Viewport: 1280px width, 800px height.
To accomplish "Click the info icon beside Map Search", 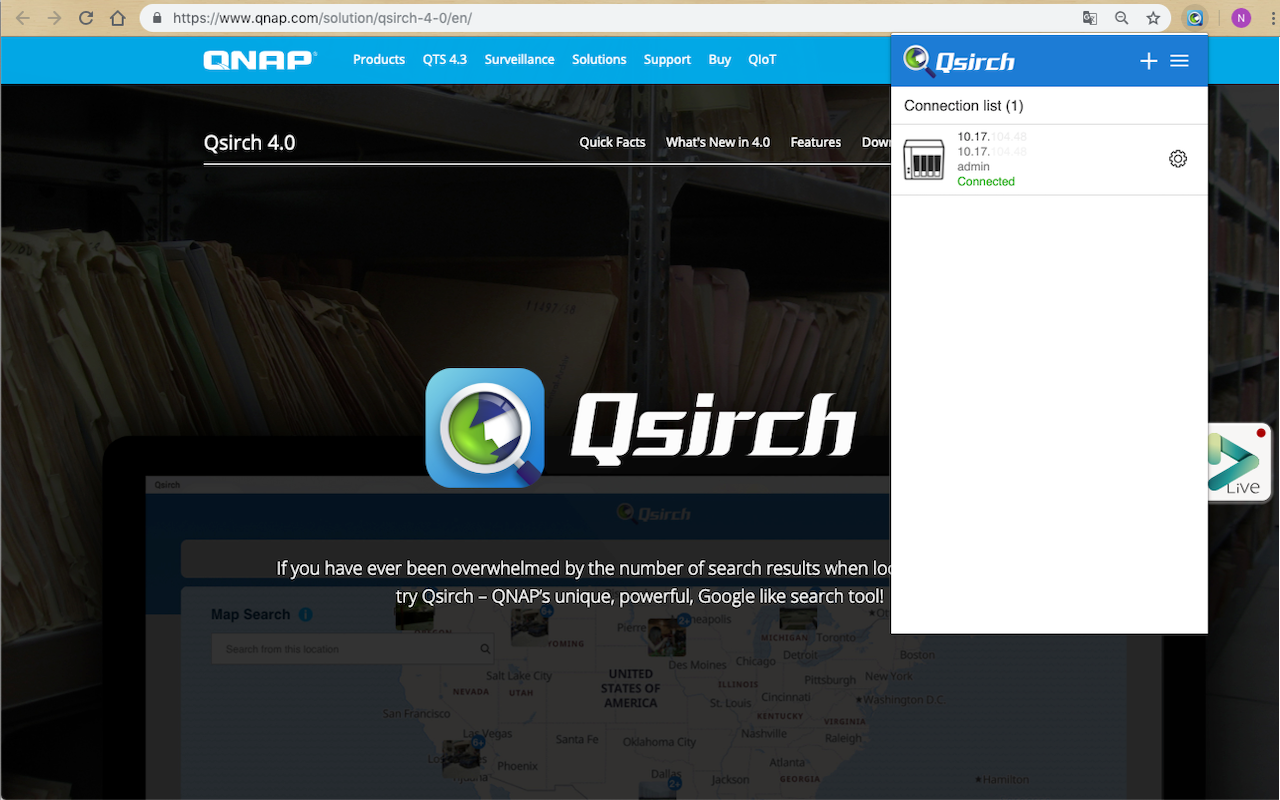I will pos(305,614).
